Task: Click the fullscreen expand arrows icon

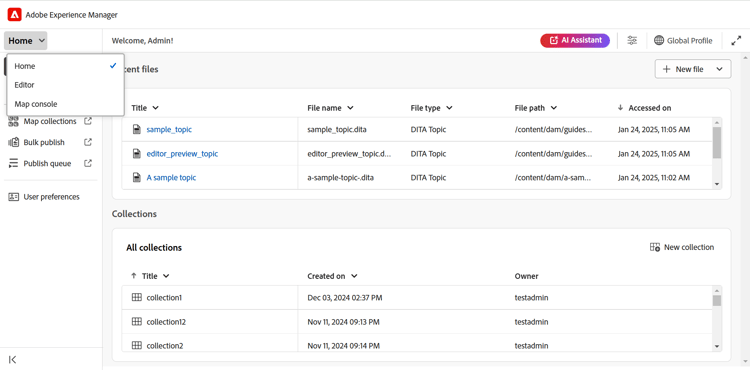Action: point(736,41)
